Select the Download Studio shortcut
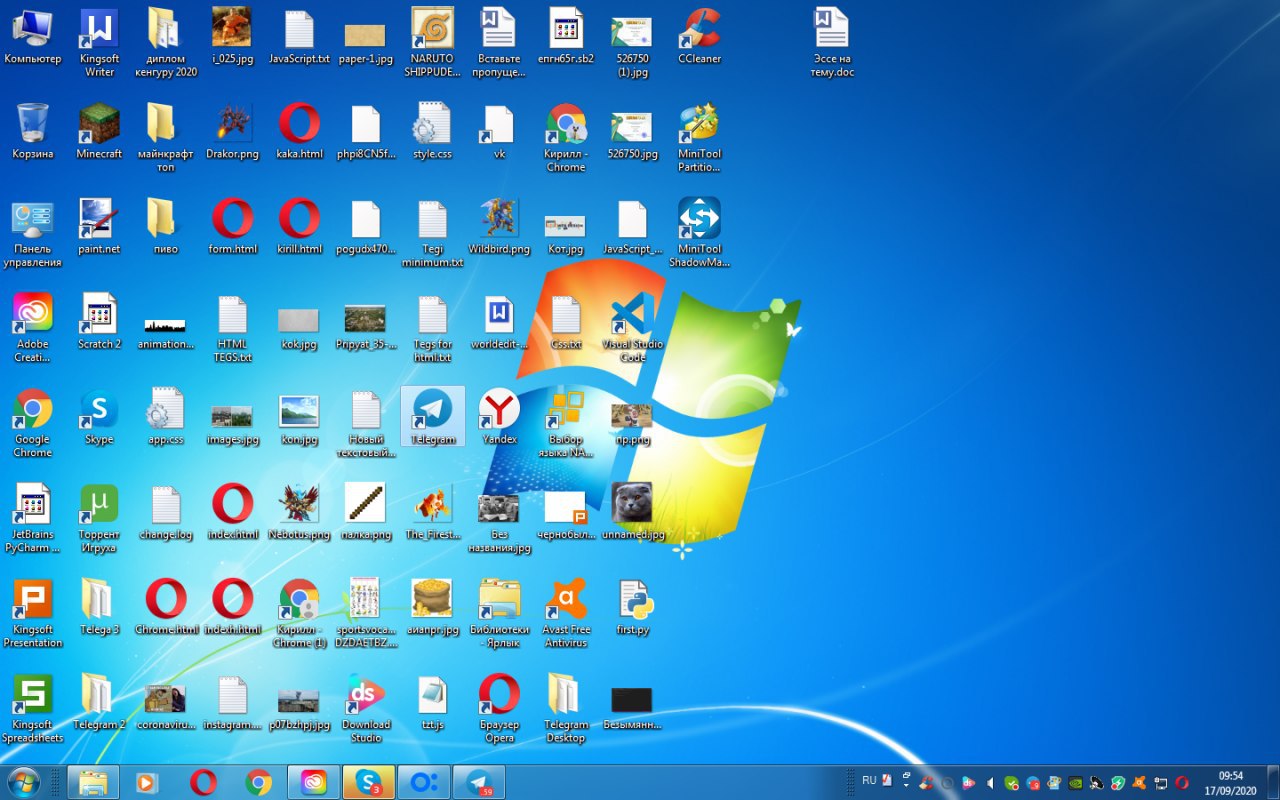The height and width of the screenshot is (800, 1280). pyautogui.click(x=366, y=708)
